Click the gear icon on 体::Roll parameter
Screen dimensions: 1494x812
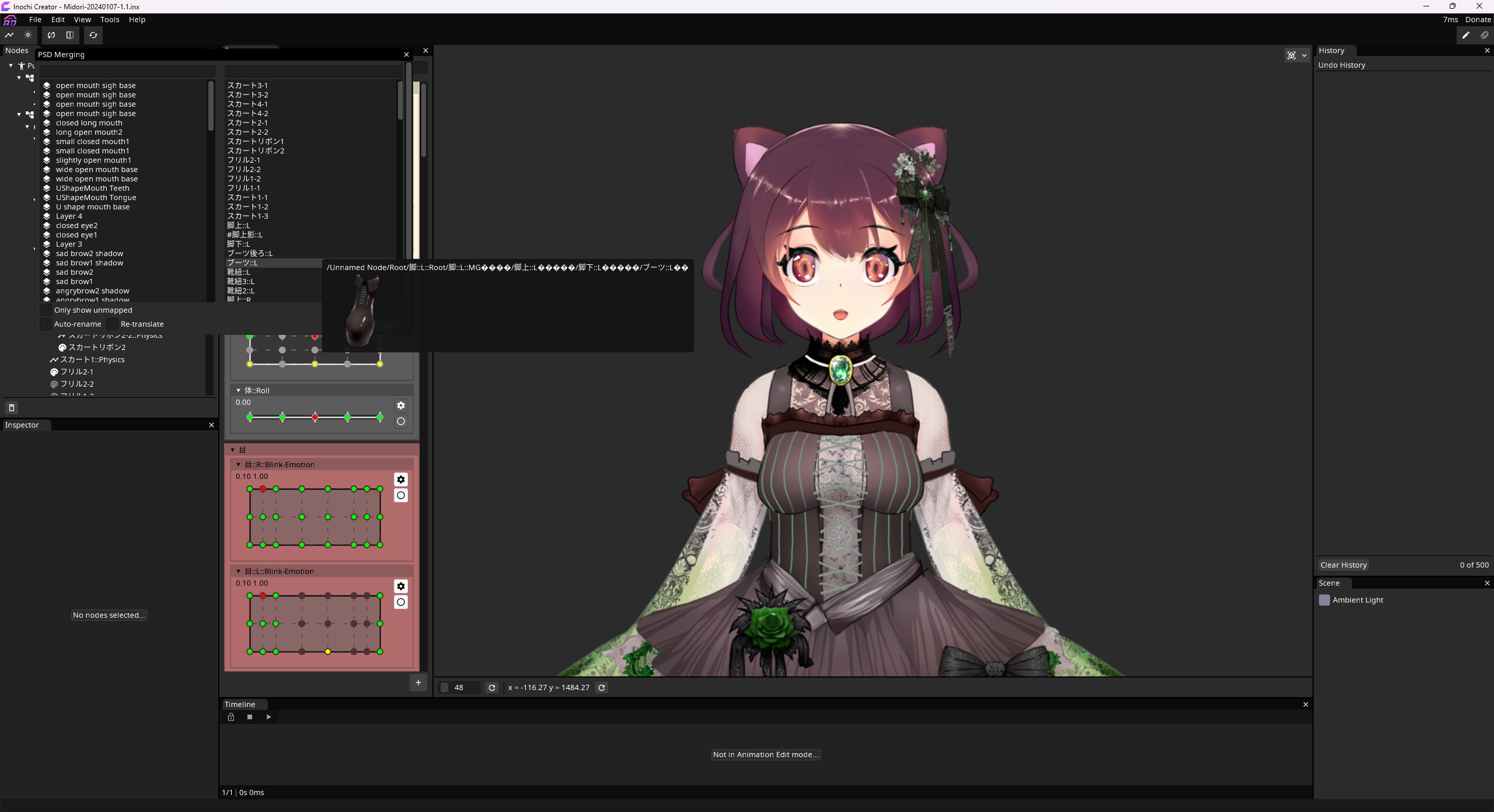401,405
